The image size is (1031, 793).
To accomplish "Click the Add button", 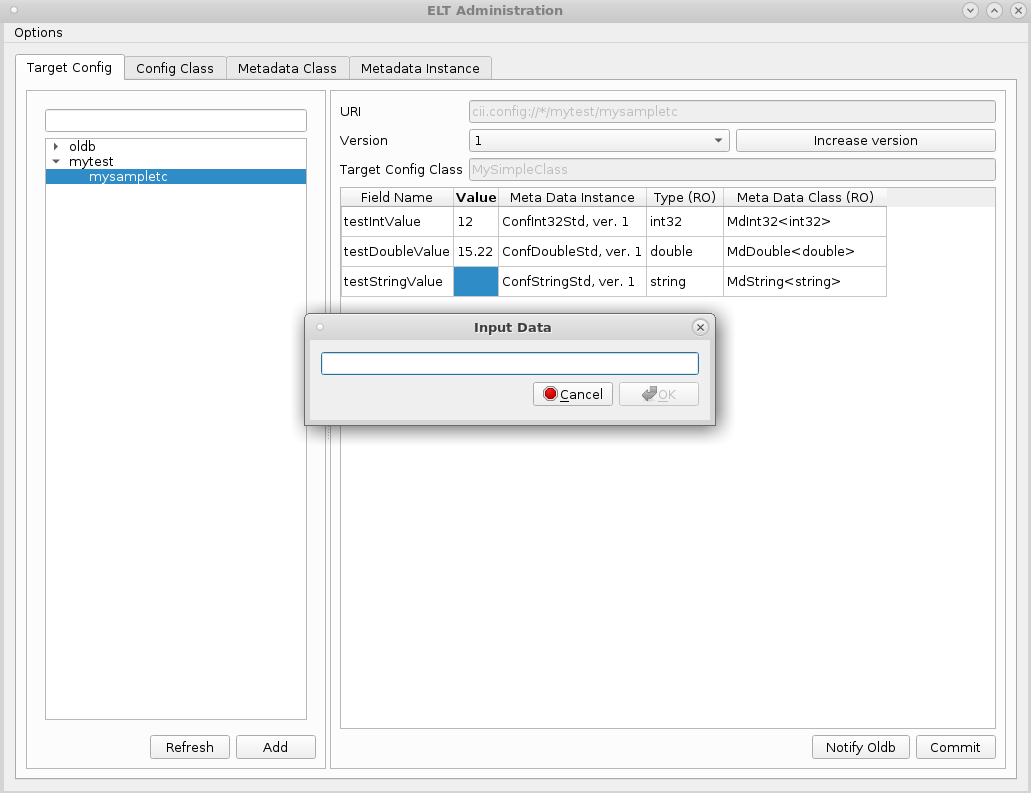I will [x=275, y=747].
